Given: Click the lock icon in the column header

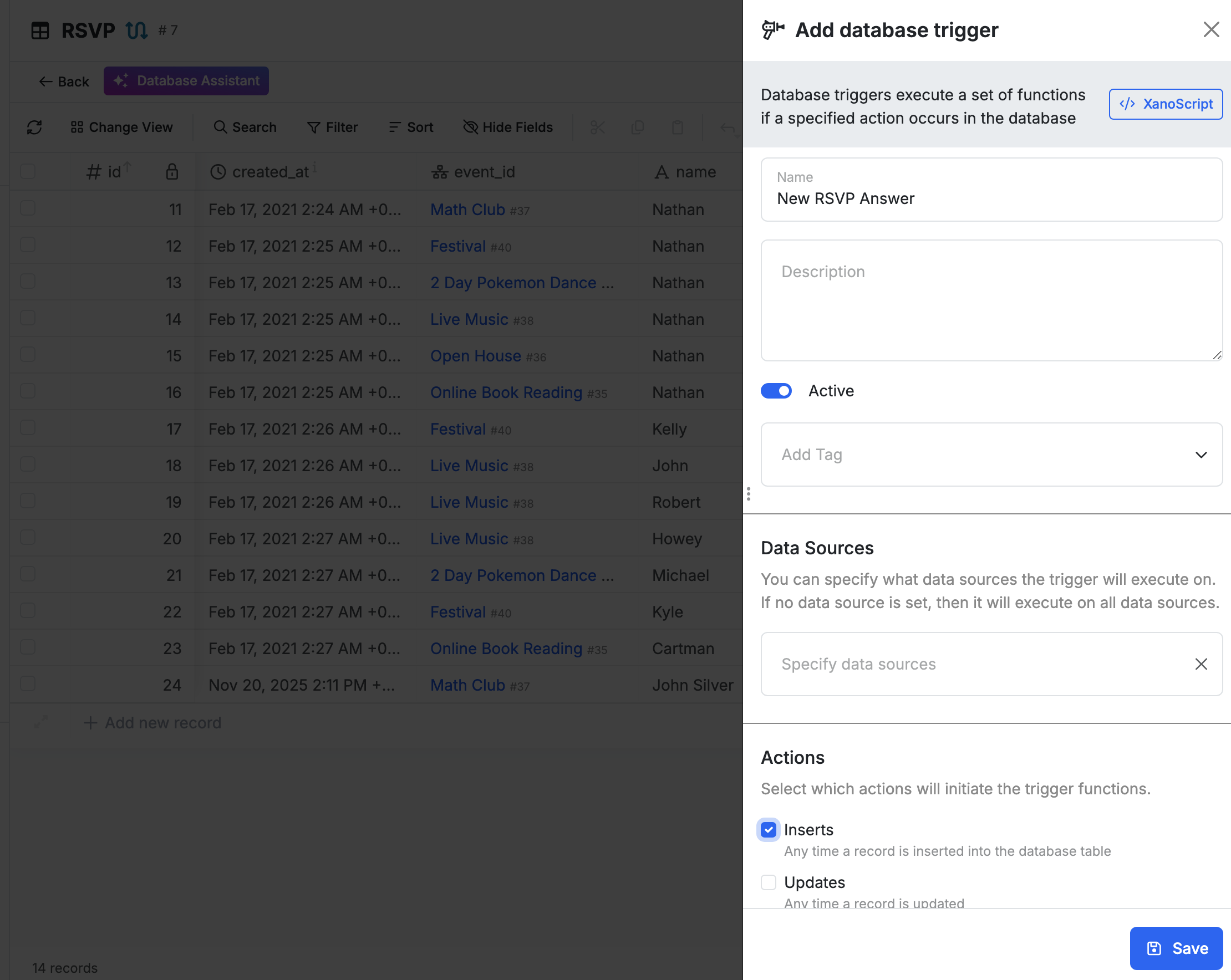Looking at the screenshot, I should tap(172, 171).
